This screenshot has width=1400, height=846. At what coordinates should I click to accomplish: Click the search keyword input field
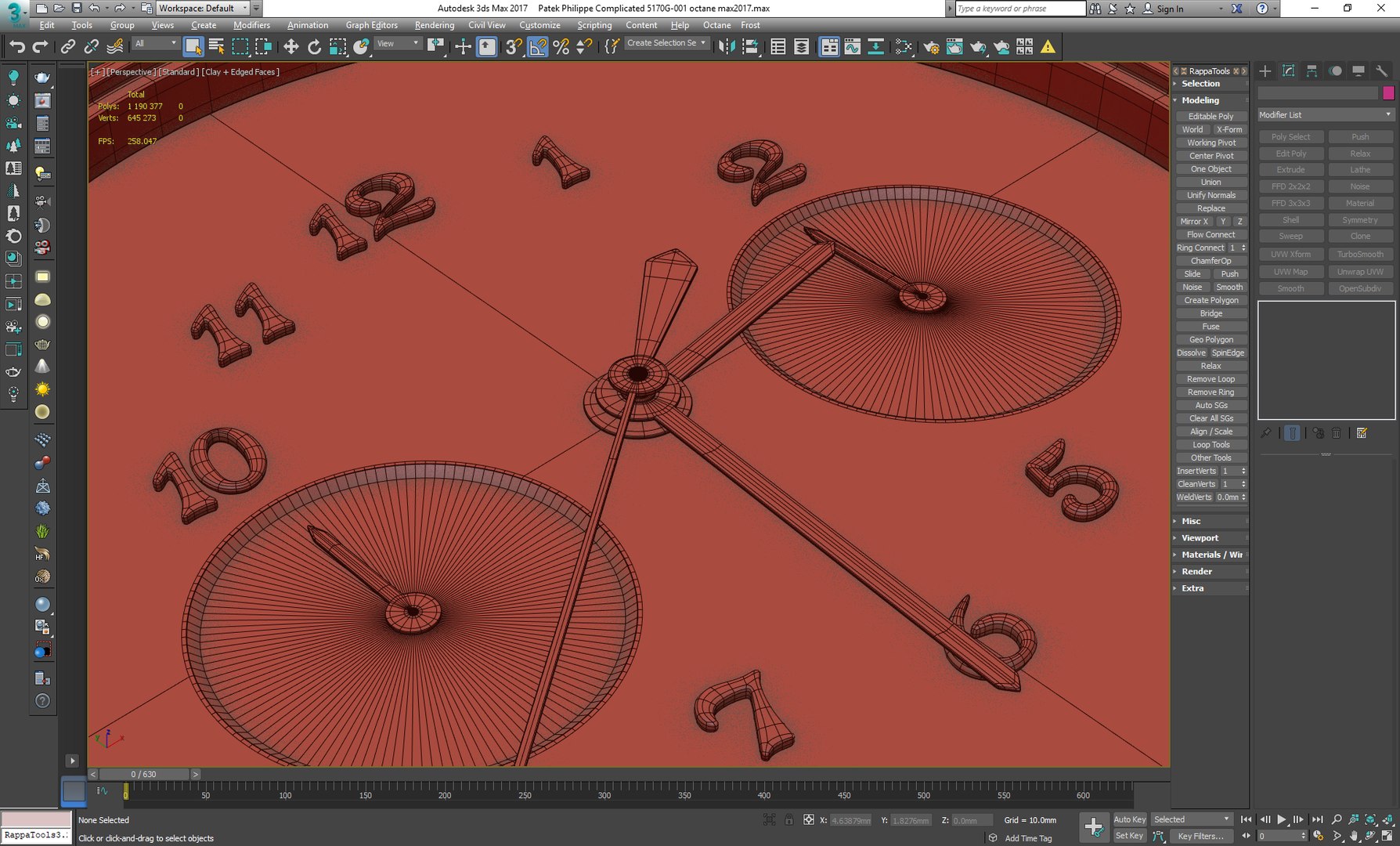[1020, 9]
